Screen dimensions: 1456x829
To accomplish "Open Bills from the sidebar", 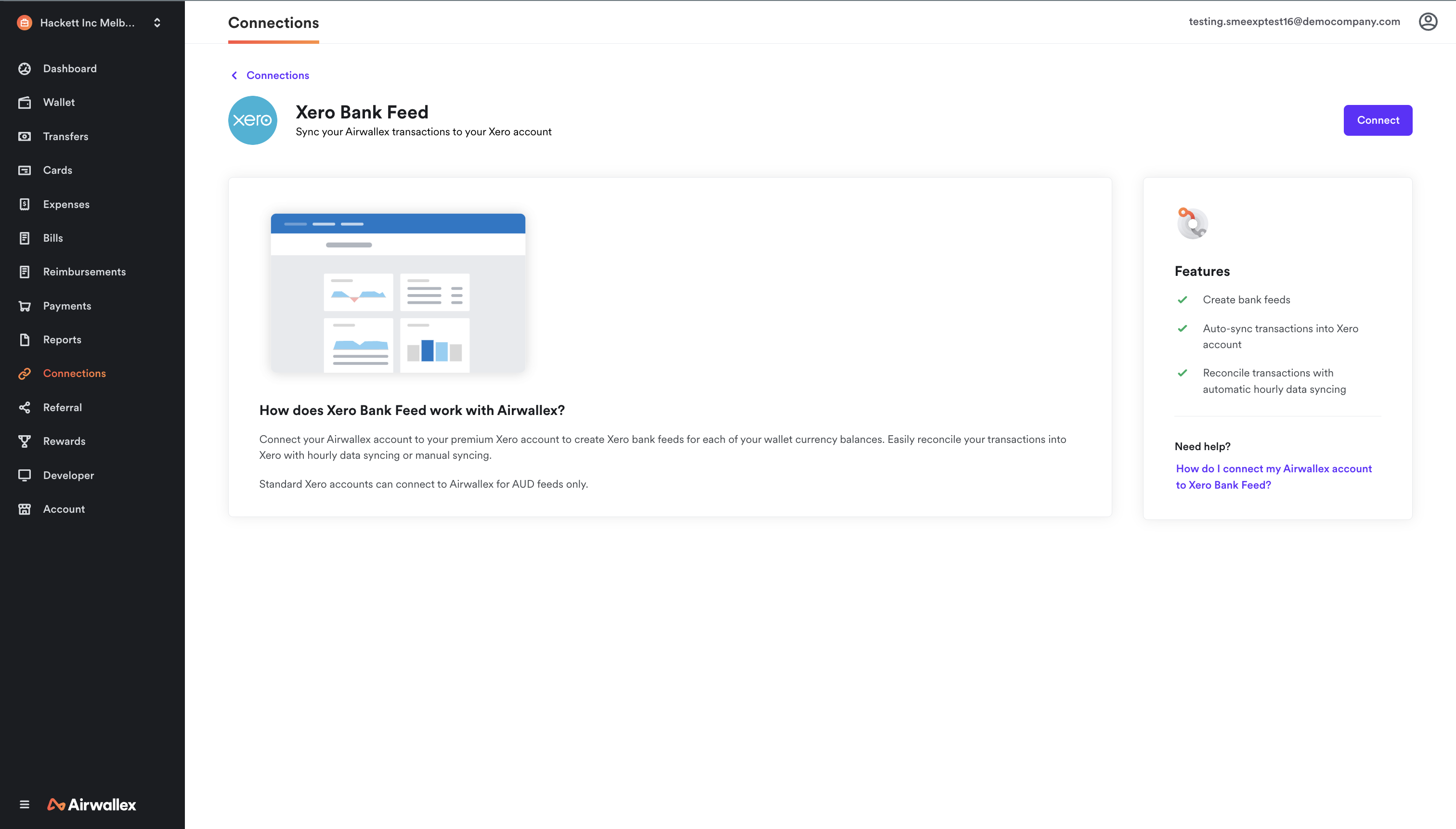I will click(x=53, y=238).
